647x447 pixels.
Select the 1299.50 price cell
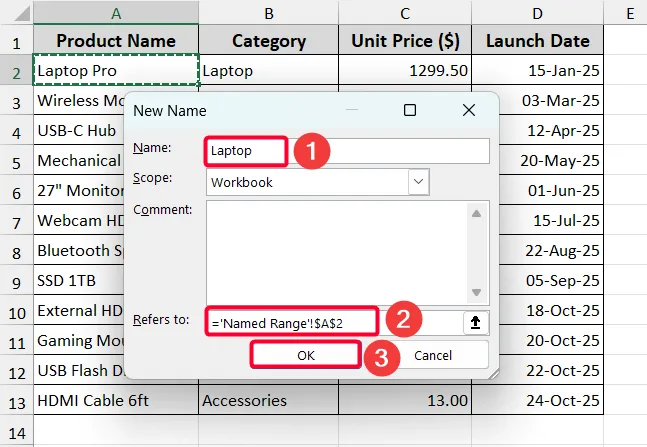click(405, 70)
